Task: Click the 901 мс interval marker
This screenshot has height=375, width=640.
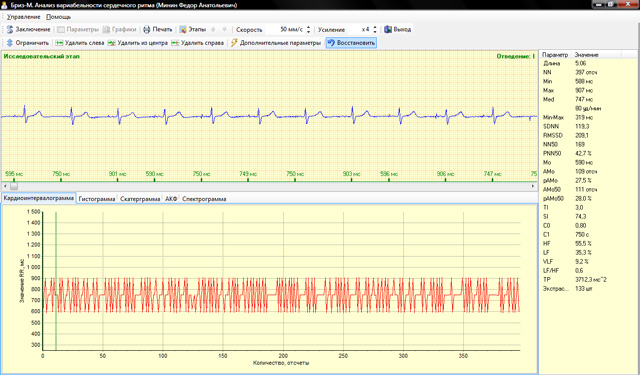Action: 118,174
